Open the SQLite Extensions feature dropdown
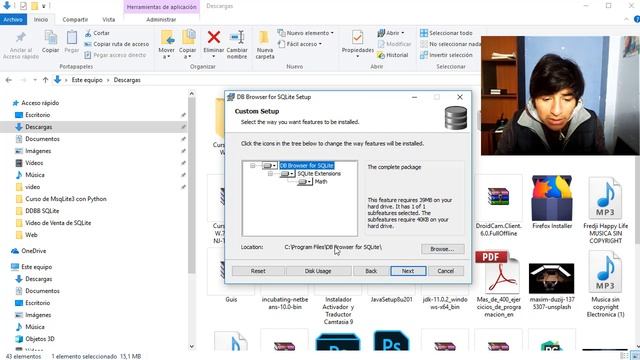Viewport: 640px width, 360px height. coord(287,173)
